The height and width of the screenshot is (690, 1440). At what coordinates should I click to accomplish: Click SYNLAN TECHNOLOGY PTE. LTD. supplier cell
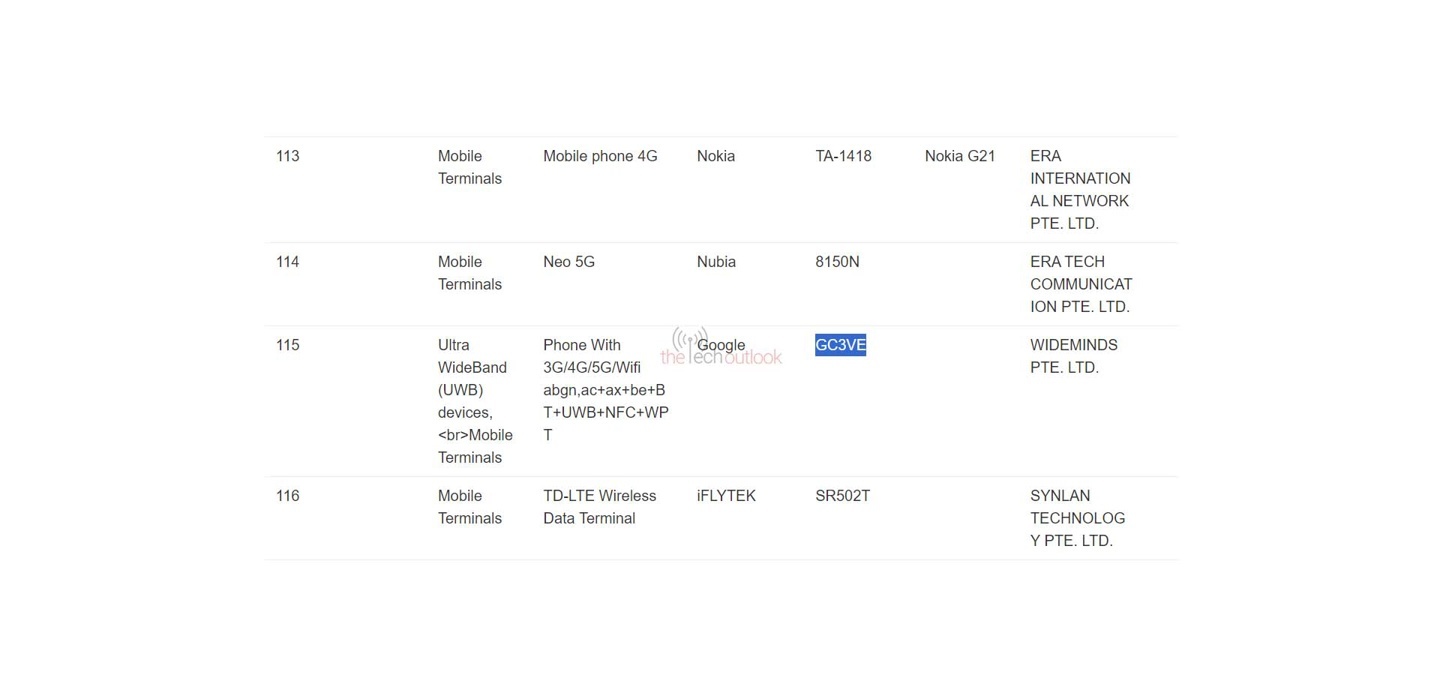pyautogui.click(x=1077, y=518)
